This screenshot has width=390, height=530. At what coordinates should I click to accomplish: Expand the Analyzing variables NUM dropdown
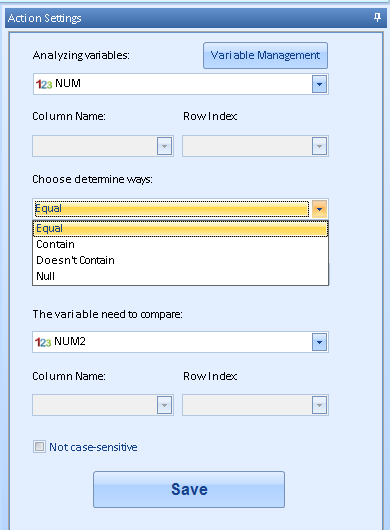(319, 84)
